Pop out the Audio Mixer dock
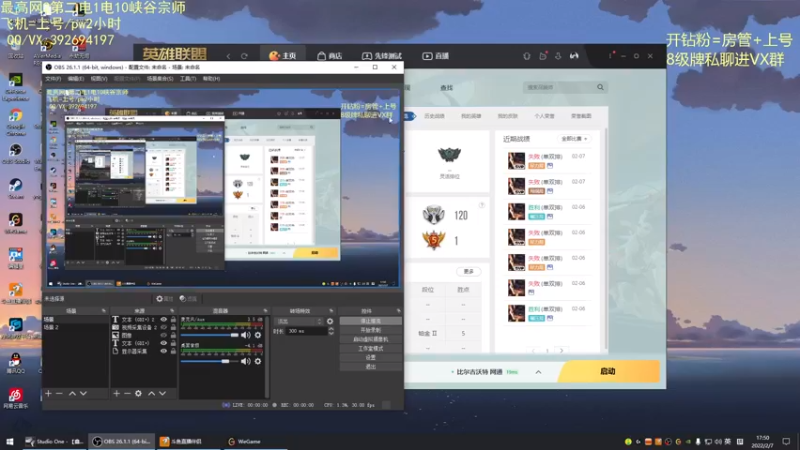The width and height of the screenshot is (800, 450). (x=265, y=311)
